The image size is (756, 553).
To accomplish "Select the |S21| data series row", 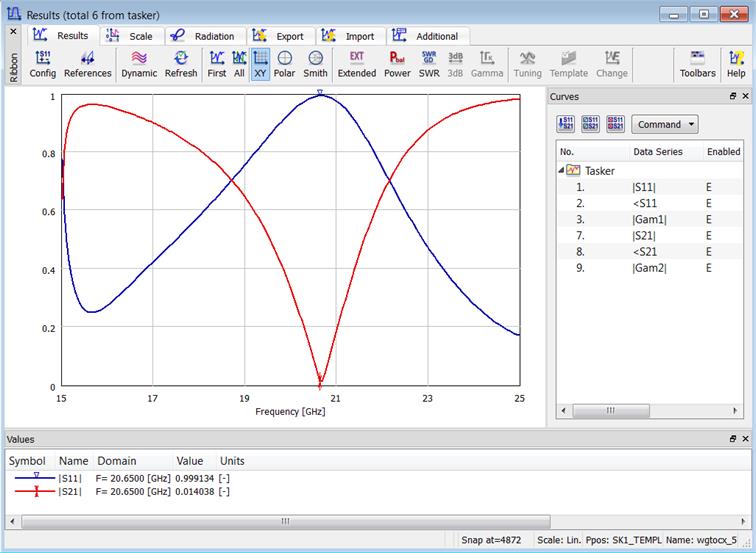I will coord(649,235).
